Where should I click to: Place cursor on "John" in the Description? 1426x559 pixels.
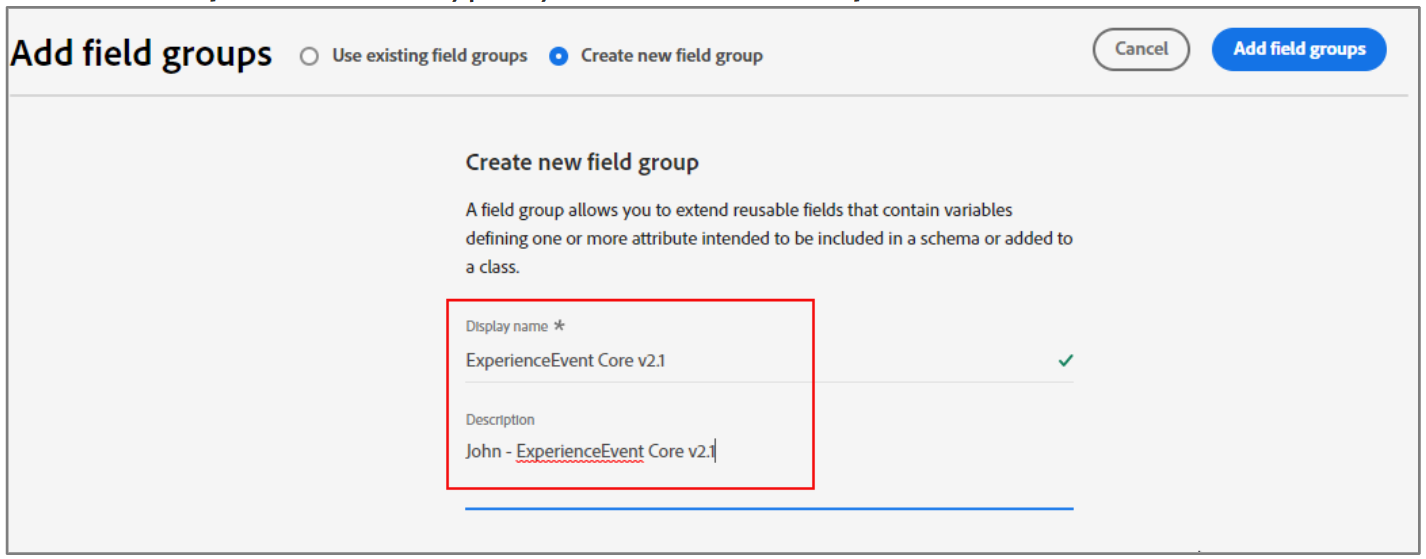pyautogui.click(x=483, y=452)
